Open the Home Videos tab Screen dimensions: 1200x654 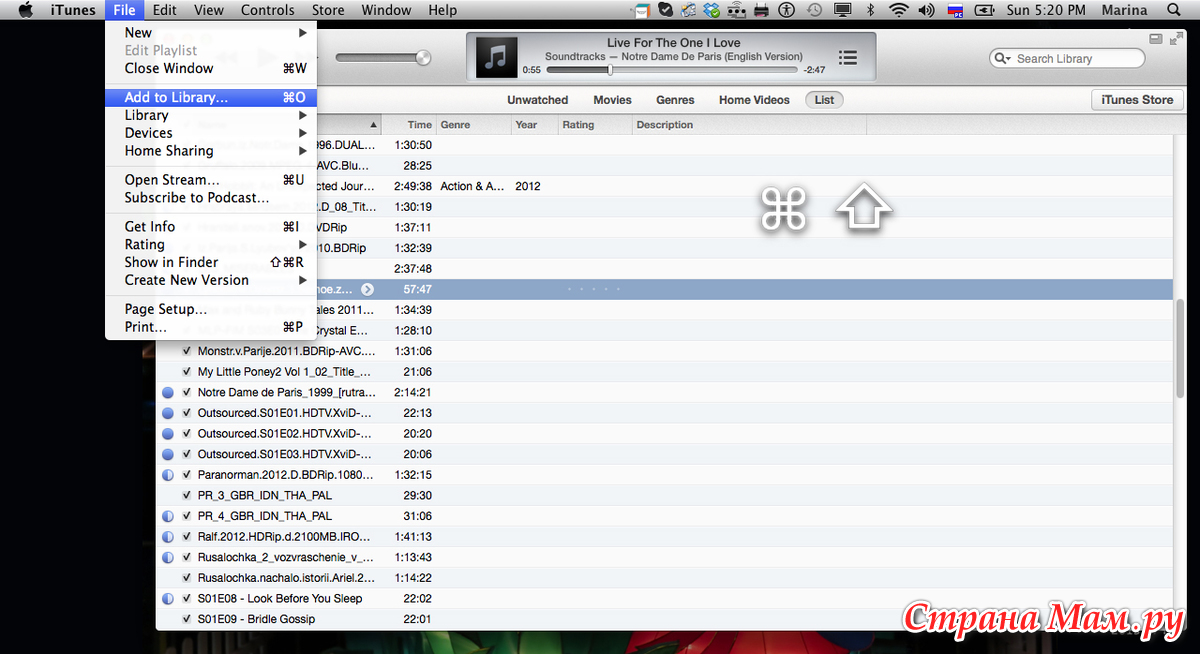pos(754,100)
